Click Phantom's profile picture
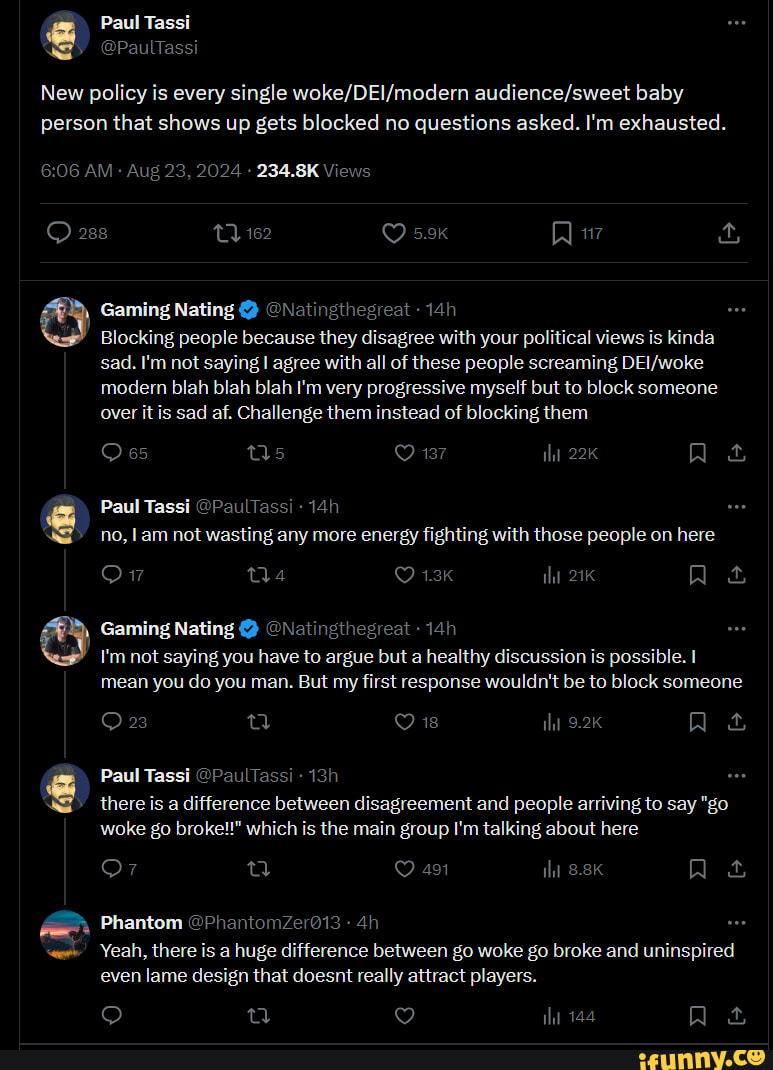Image resolution: width=773 pixels, height=1070 pixels. coord(64,935)
